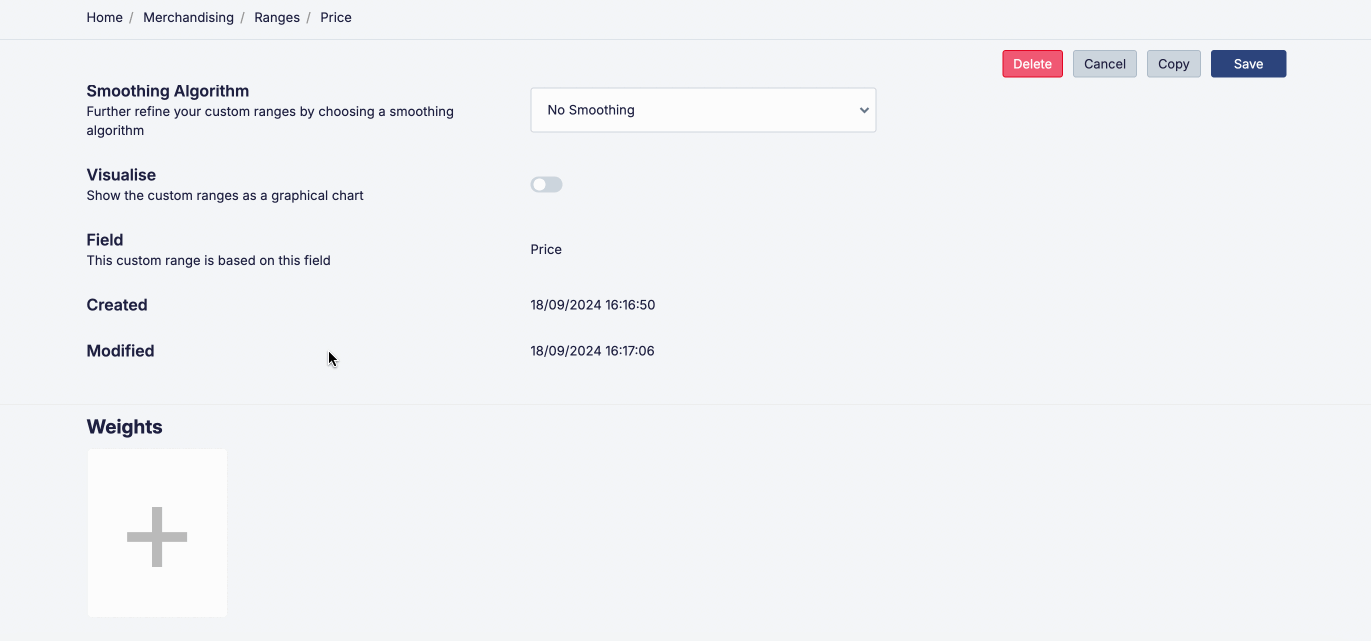This screenshot has width=1371, height=641.
Task: Click the Weights section heading
Action: point(124,427)
